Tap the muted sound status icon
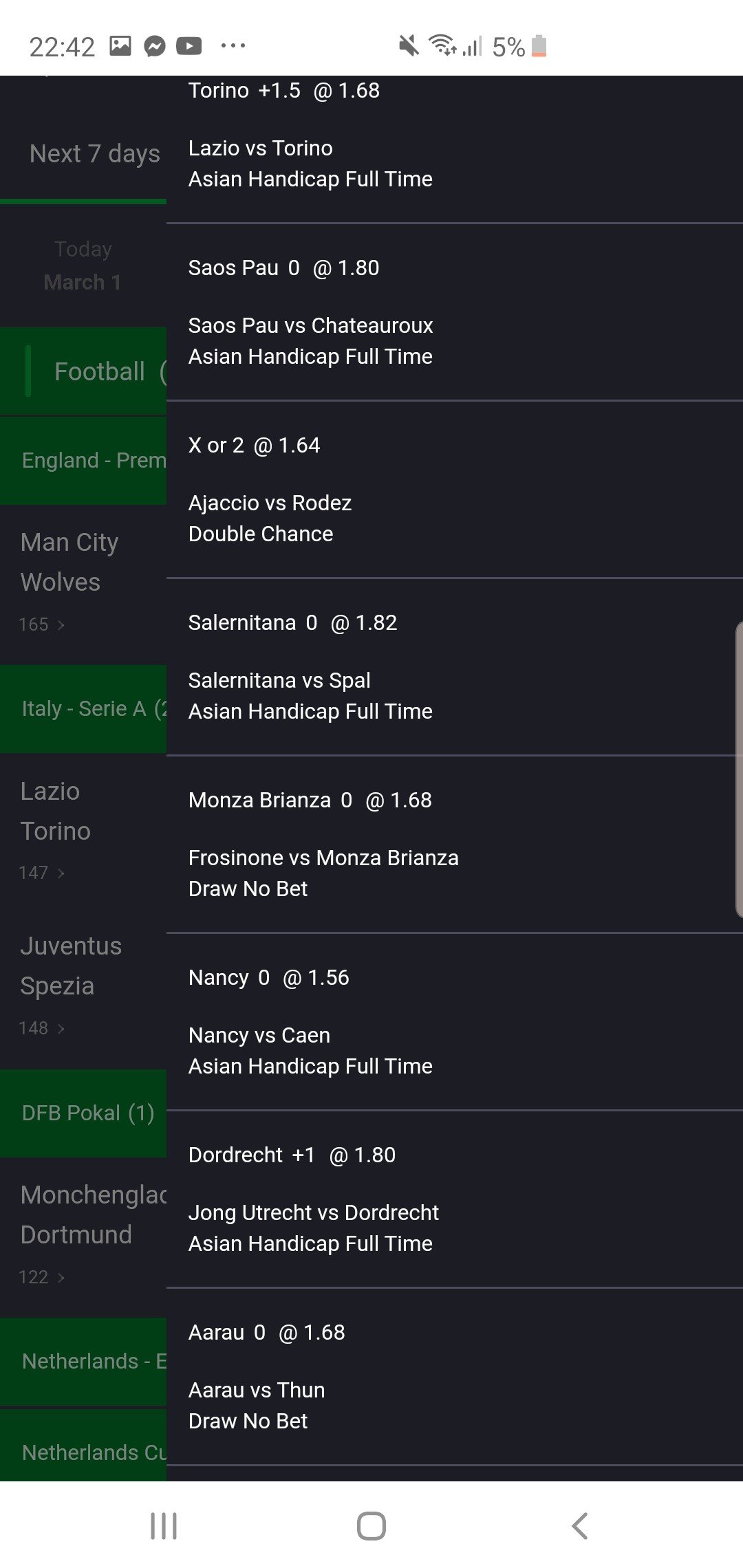Image resolution: width=743 pixels, height=1568 pixels. (409, 46)
